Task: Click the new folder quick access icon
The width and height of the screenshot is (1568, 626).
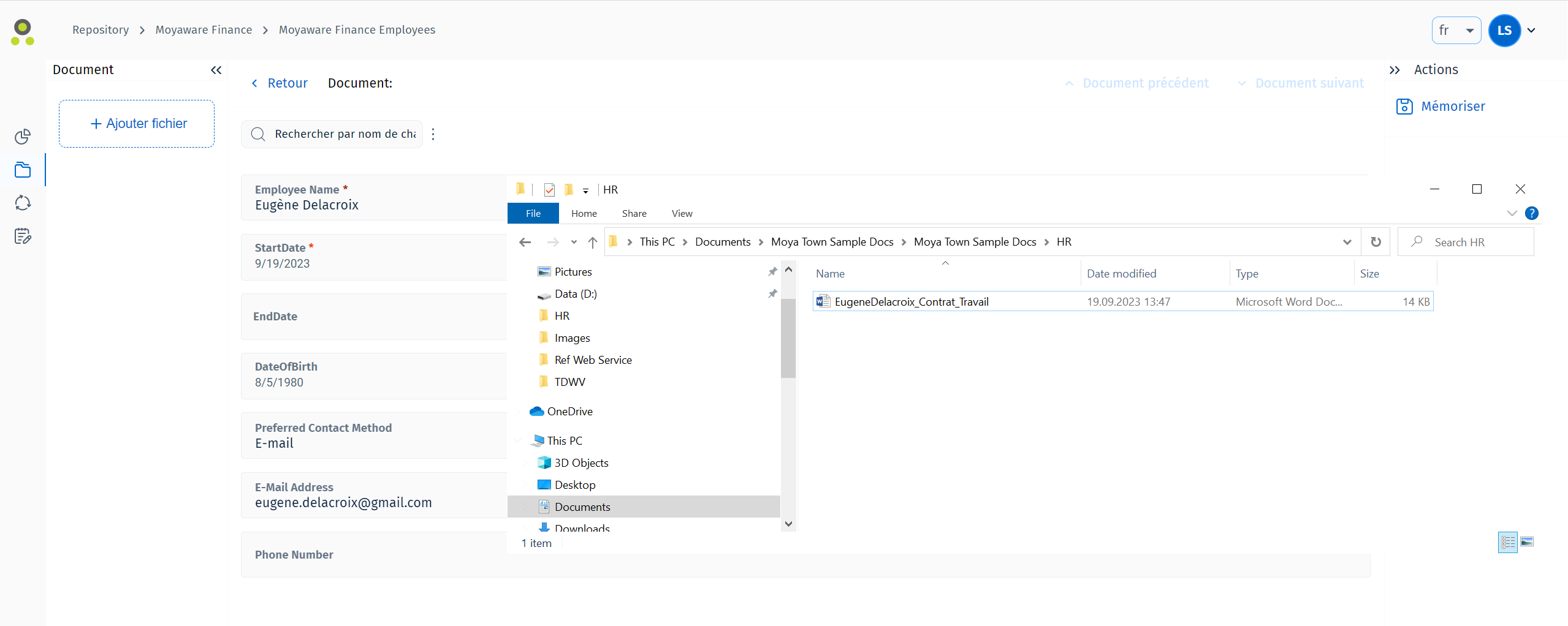Action: point(569,189)
